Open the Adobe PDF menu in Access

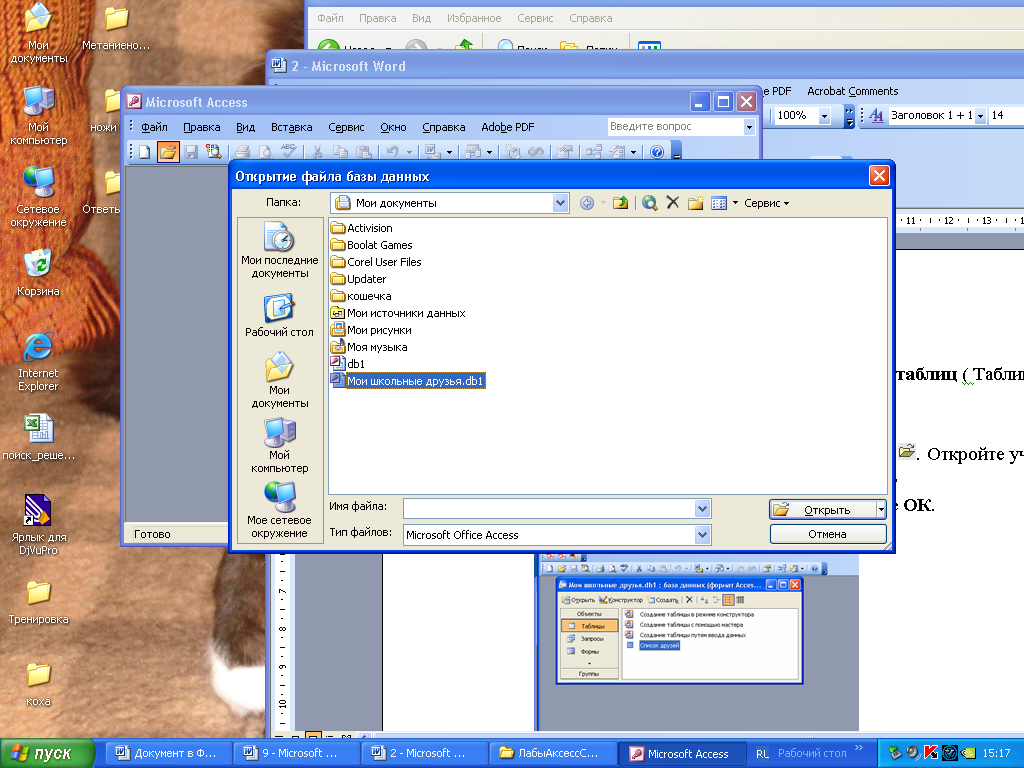507,127
